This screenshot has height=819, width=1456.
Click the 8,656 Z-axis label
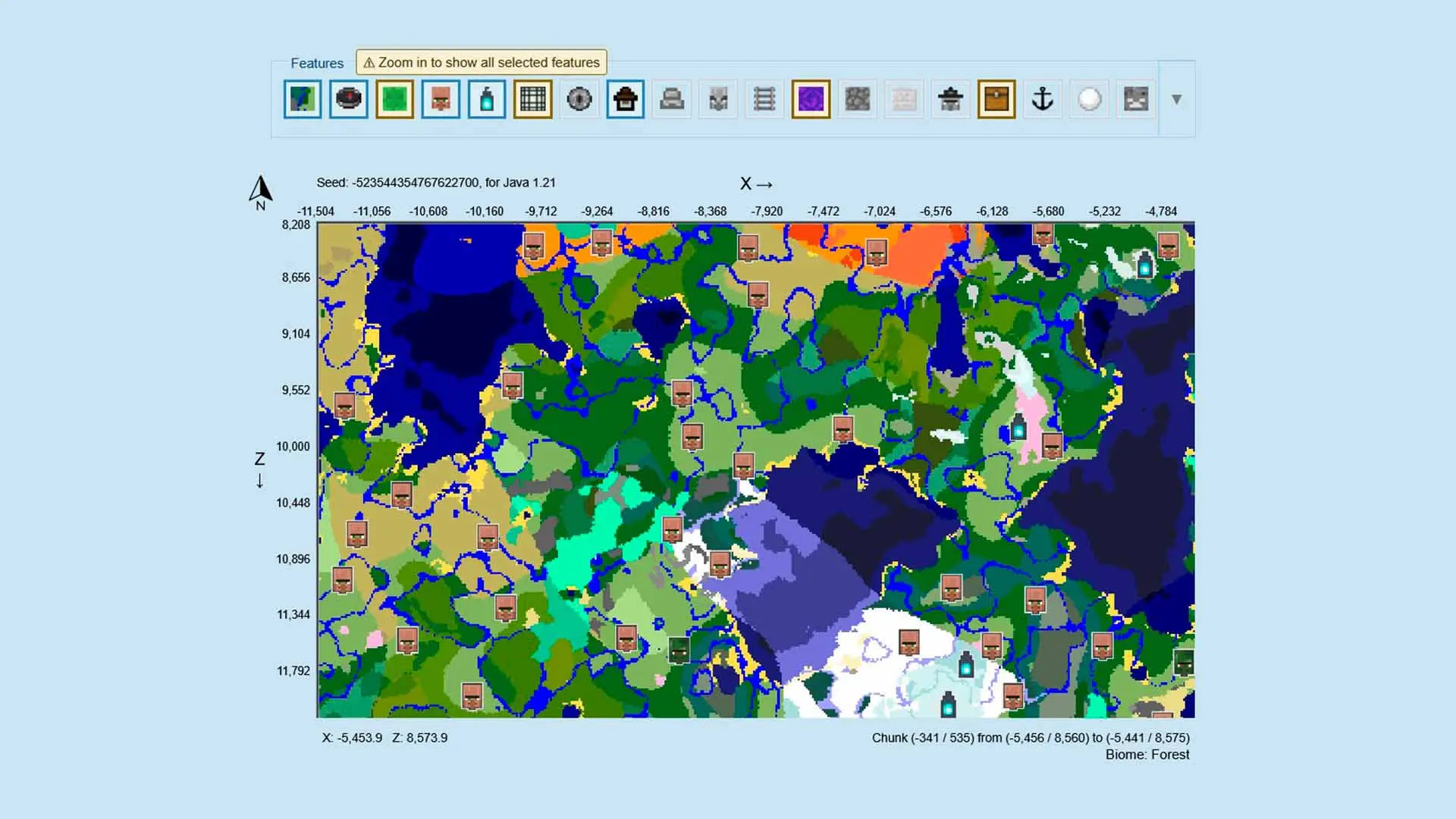(x=296, y=278)
